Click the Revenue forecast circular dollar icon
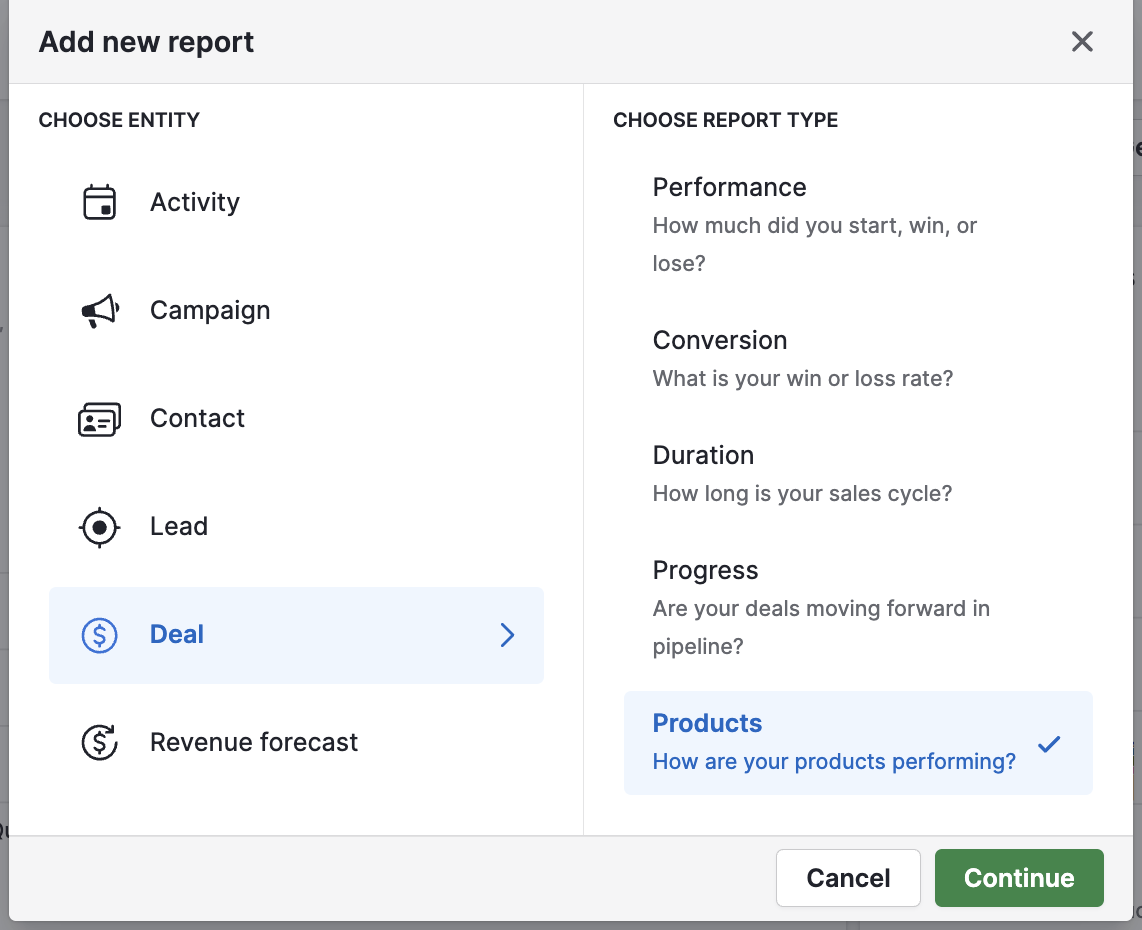The height and width of the screenshot is (930, 1142). [x=100, y=742]
